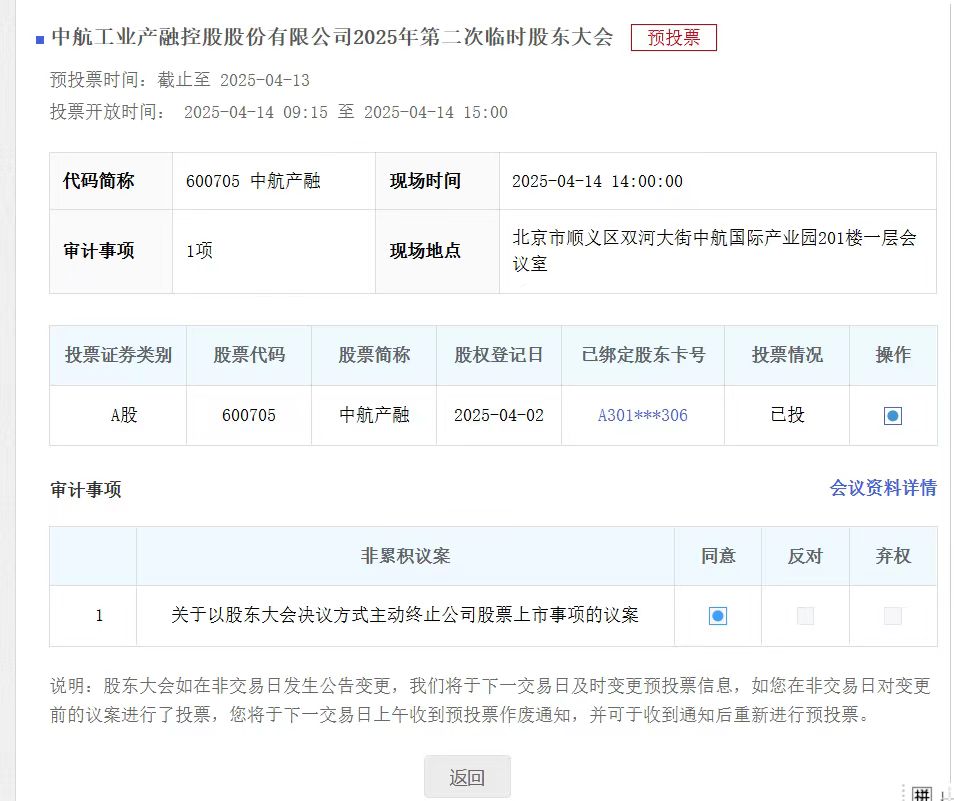954x801 pixels.
Task: Click the 拼 input method icon
Action: pos(923,792)
